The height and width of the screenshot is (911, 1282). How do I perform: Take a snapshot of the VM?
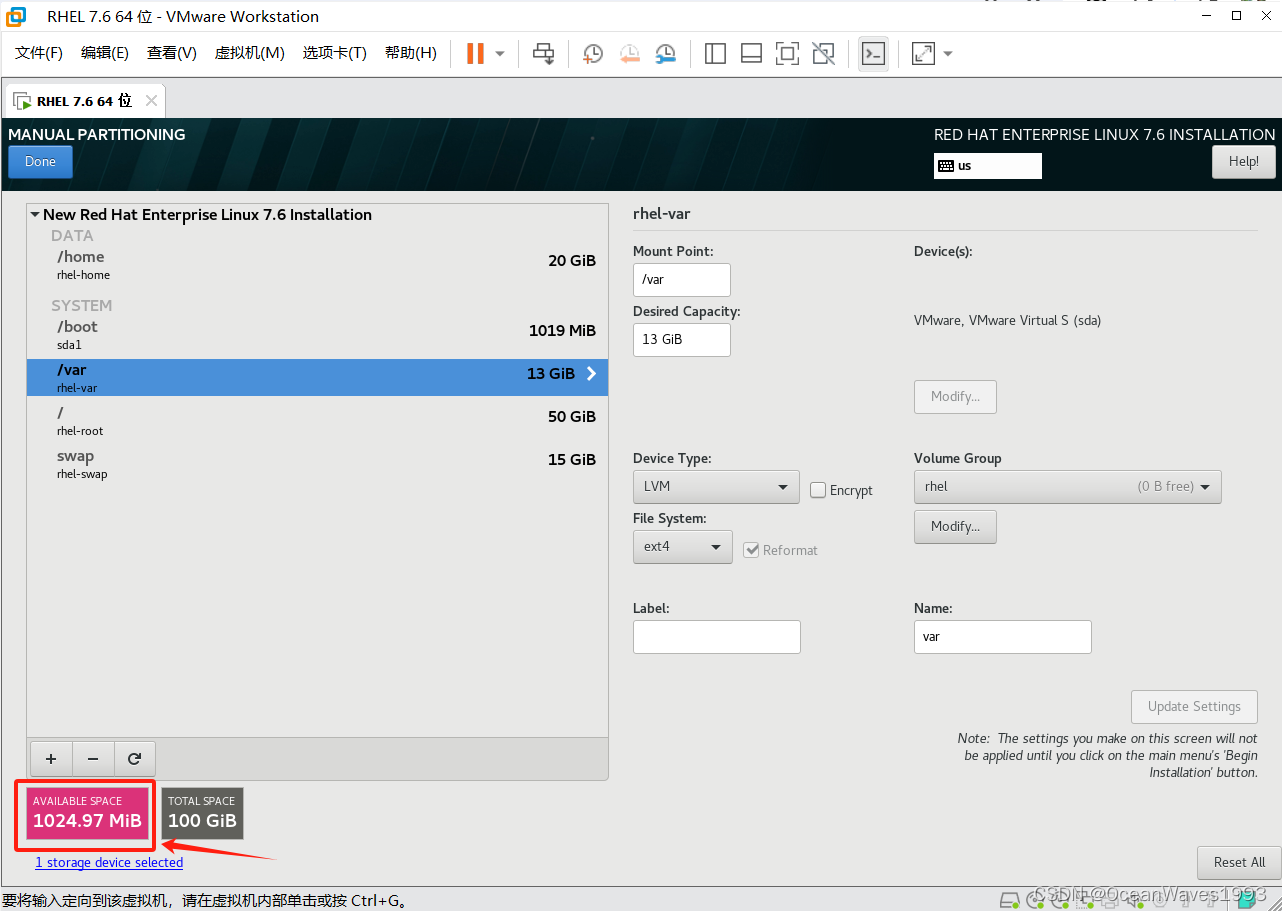[593, 53]
